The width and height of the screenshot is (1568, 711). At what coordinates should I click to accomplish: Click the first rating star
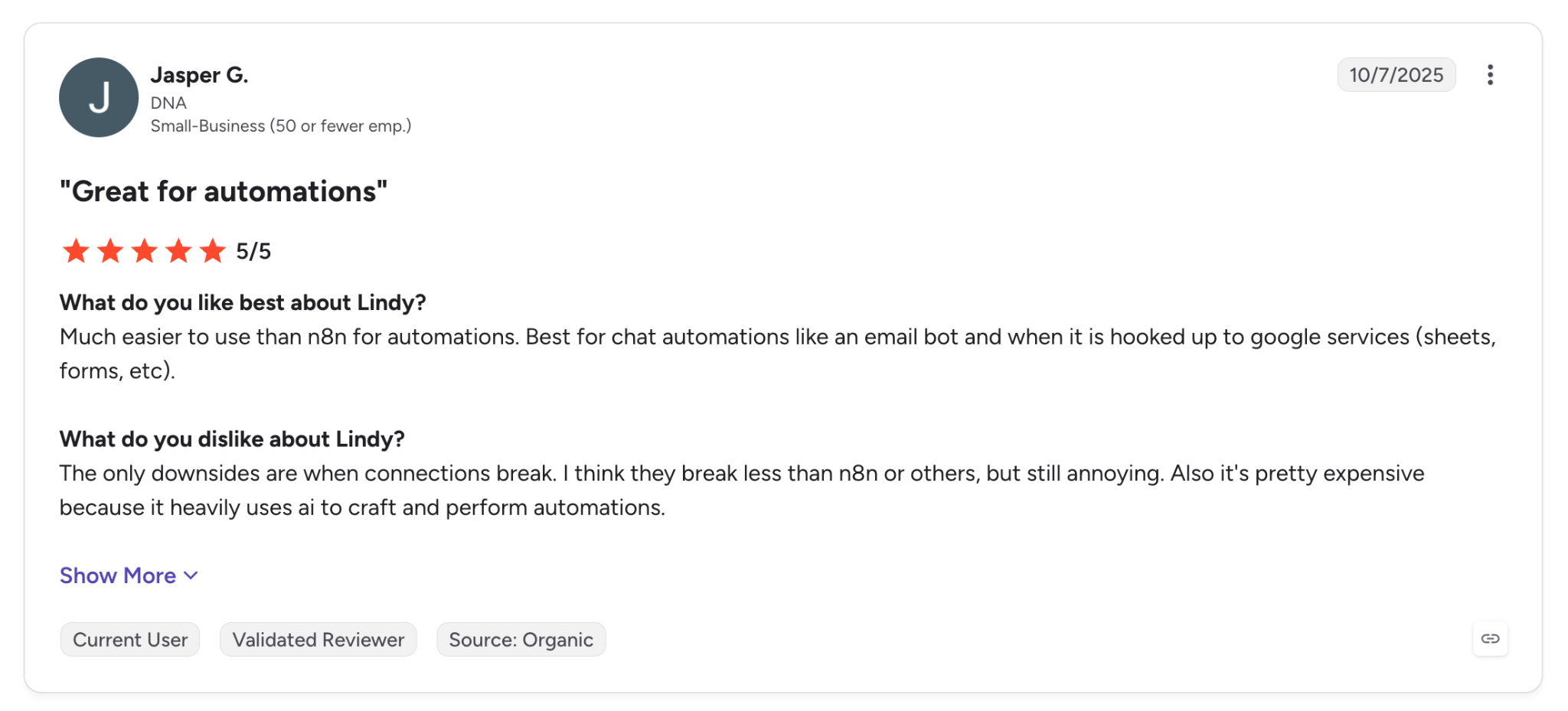coord(76,251)
